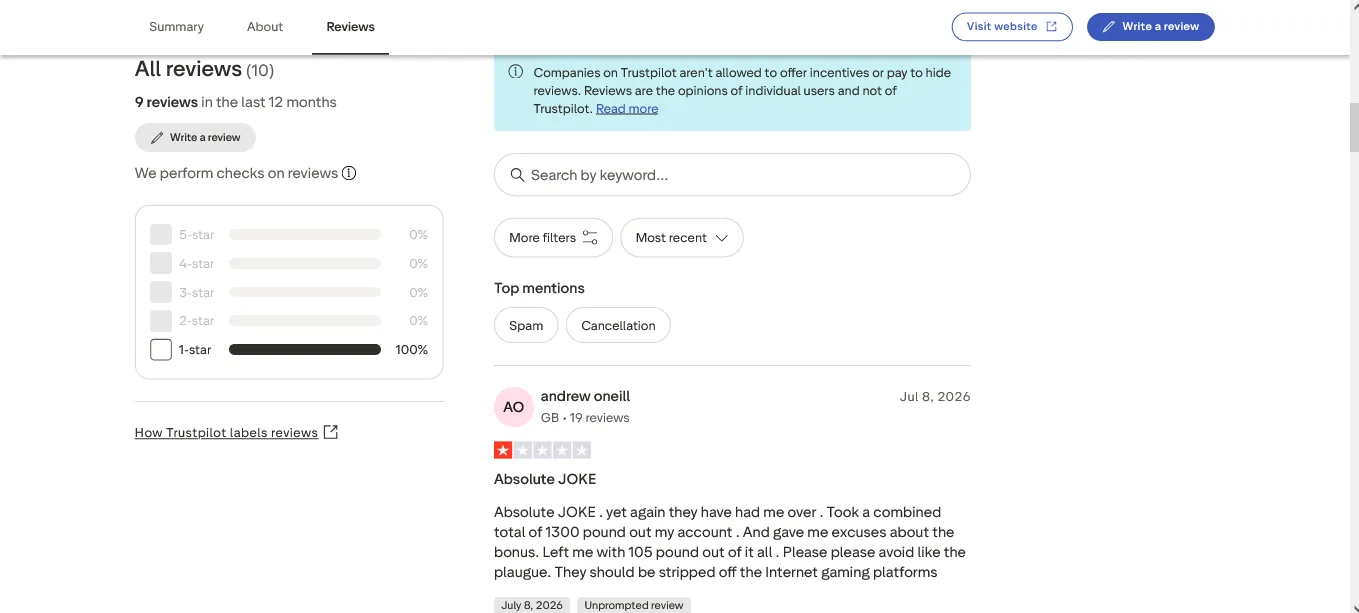Select the Reviews tab

tap(350, 27)
